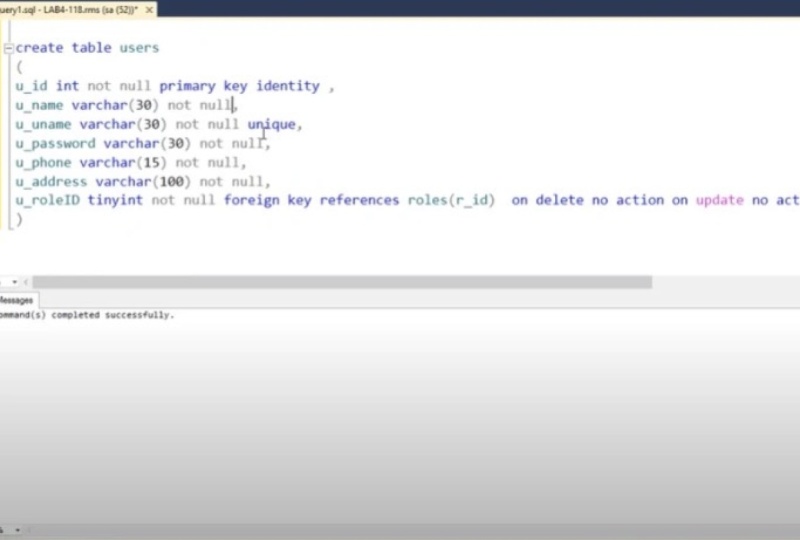Click the 'create' keyword

click(39, 47)
